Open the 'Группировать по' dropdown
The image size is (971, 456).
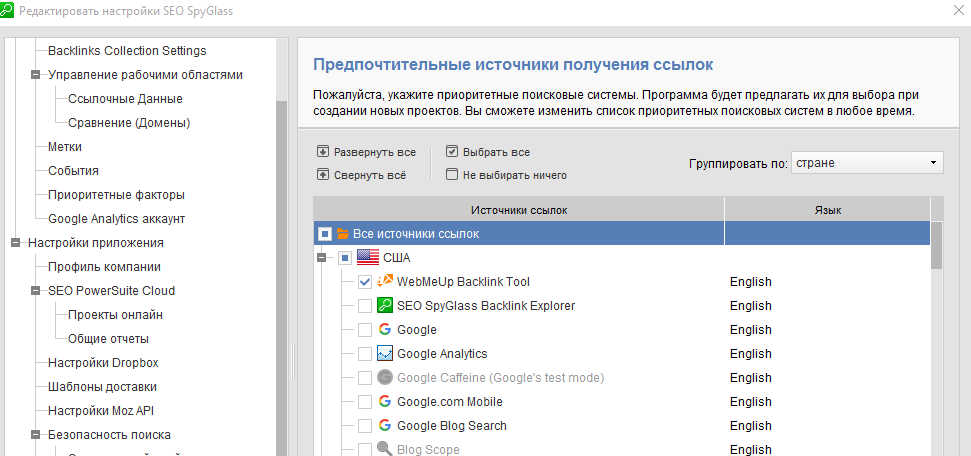click(866, 163)
